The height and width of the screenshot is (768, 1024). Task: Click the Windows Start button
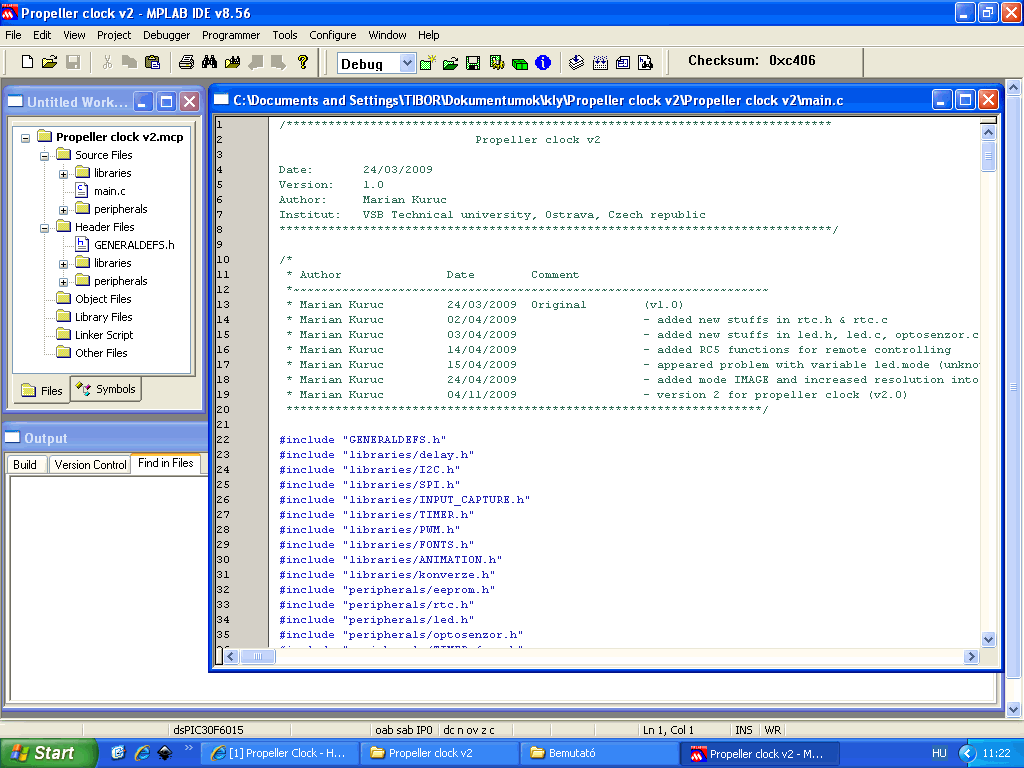(x=47, y=753)
